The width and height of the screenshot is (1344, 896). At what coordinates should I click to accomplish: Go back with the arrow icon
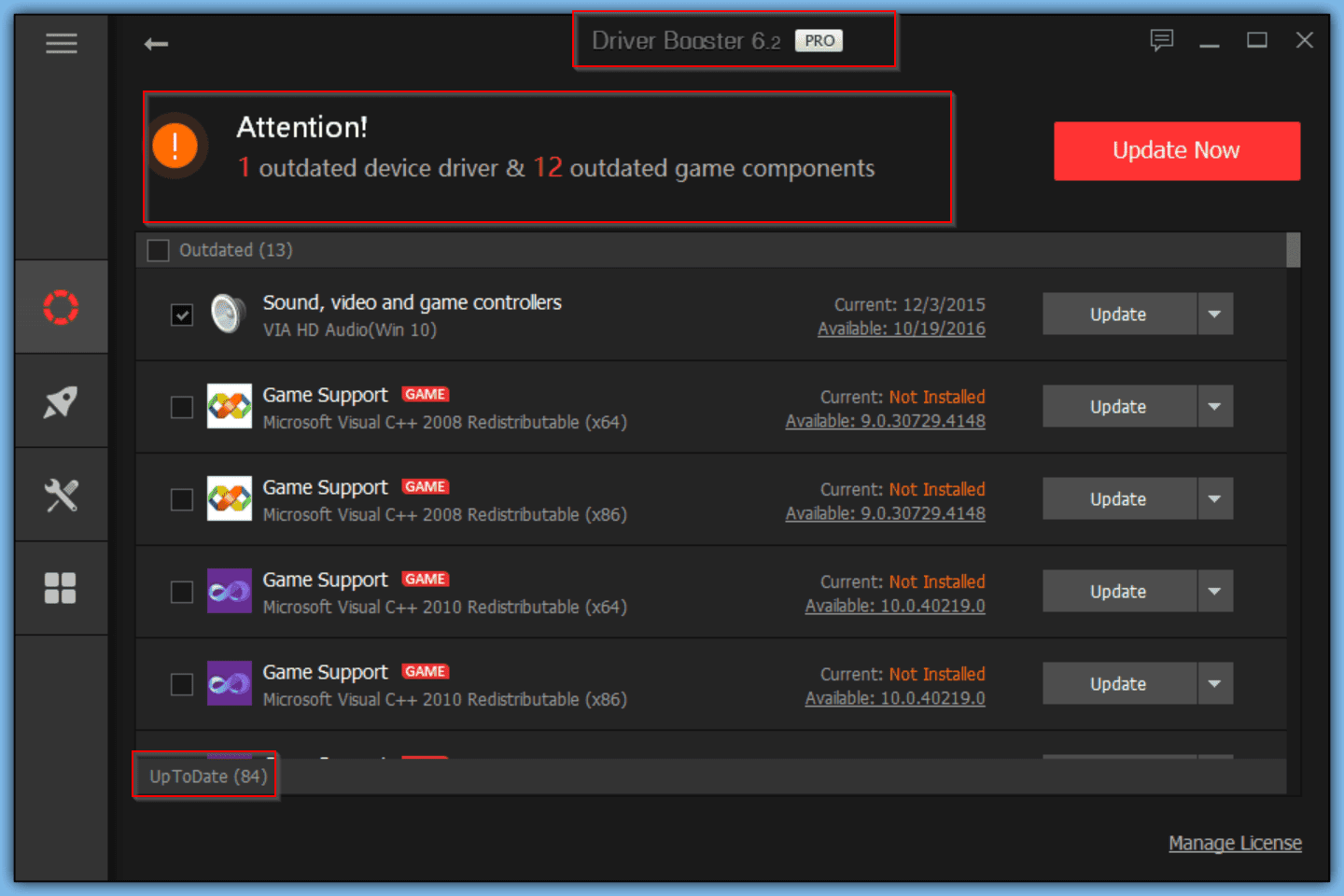[156, 44]
